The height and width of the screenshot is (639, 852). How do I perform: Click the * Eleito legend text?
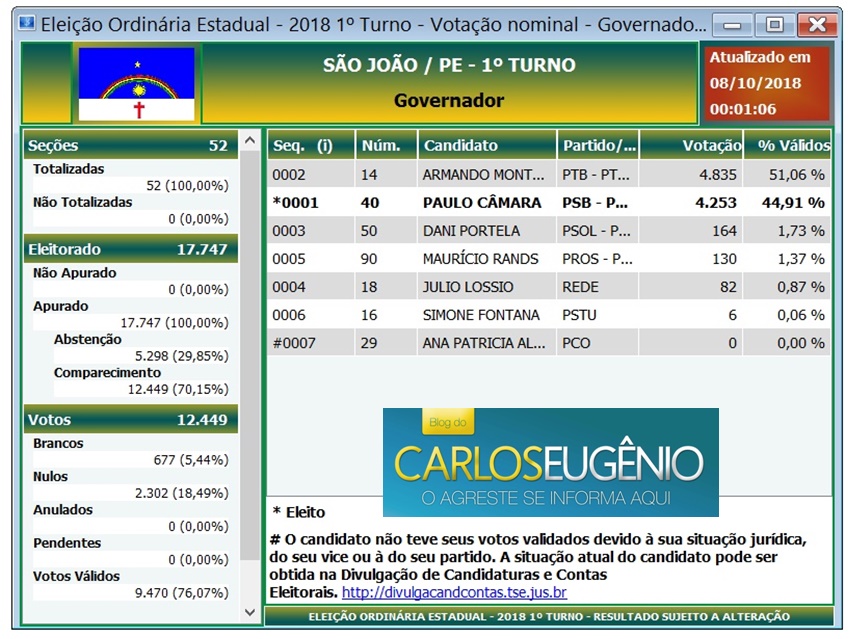pyautogui.click(x=299, y=512)
